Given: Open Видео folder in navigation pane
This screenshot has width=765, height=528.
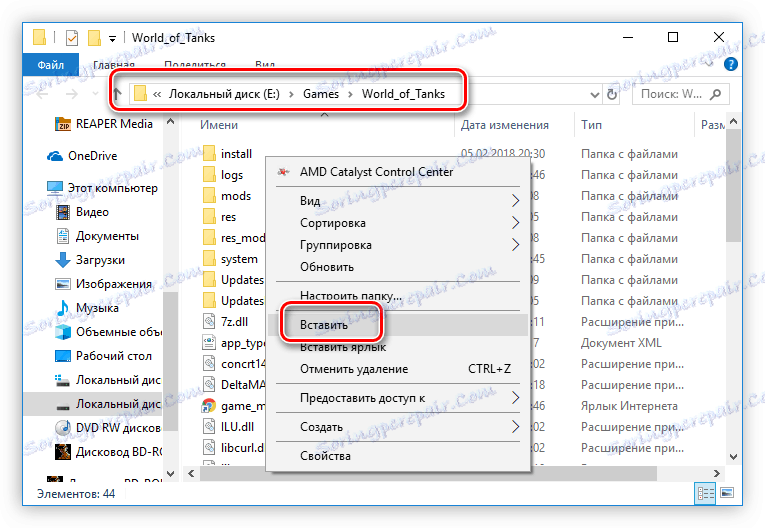Looking at the screenshot, I should click(82, 212).
